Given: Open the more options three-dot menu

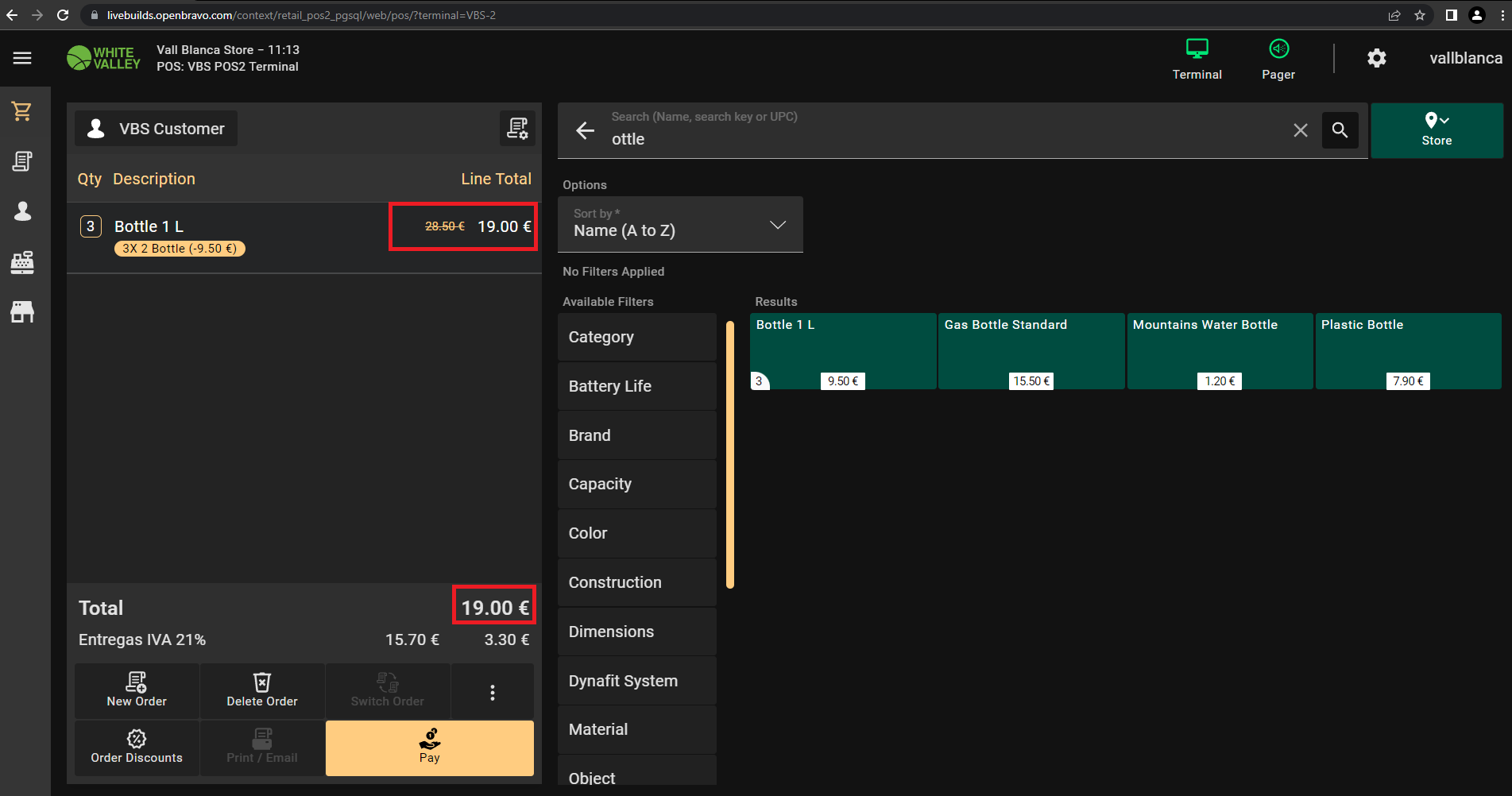Looking at the screenshot, I should coord(493,693).
